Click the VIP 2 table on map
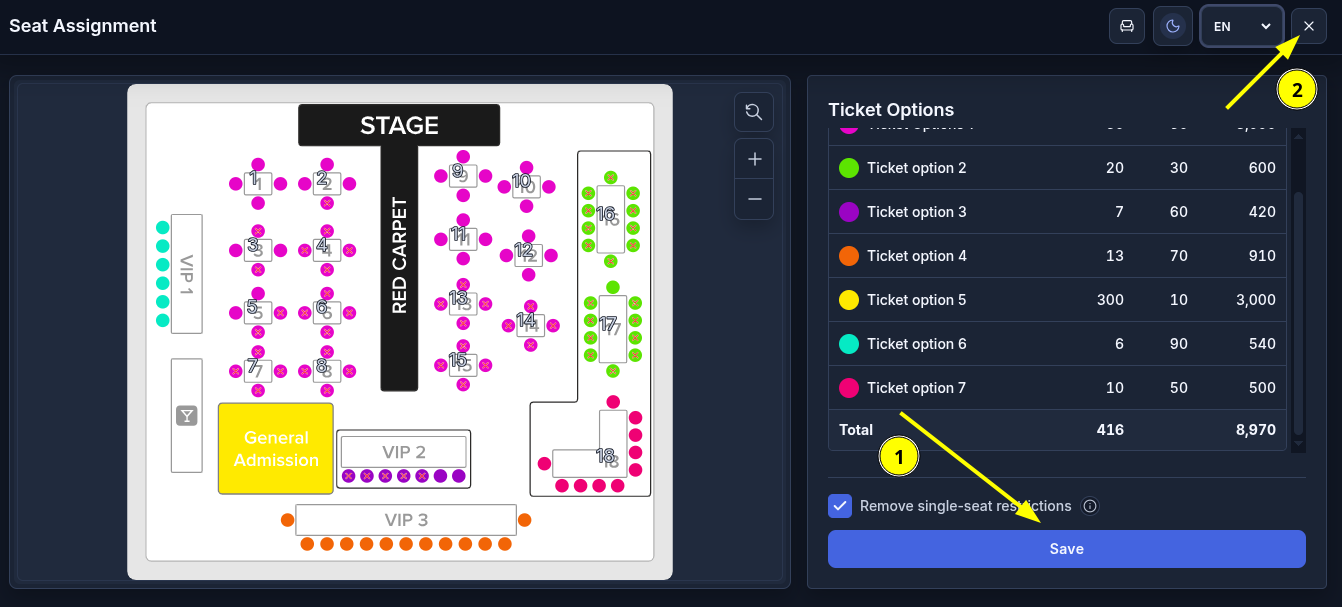This screenshot has height=607, width=1342. point(404,452)
